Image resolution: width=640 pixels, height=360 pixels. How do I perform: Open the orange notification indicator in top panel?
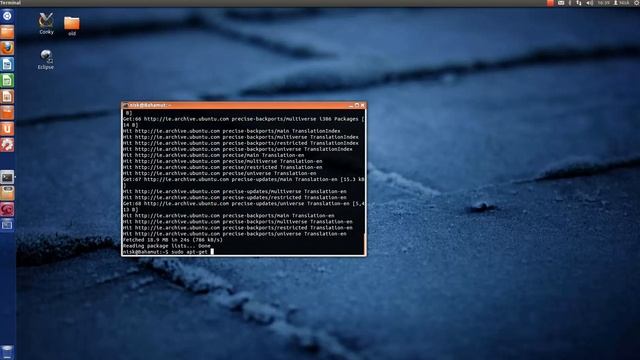click(x=550, y=3)
